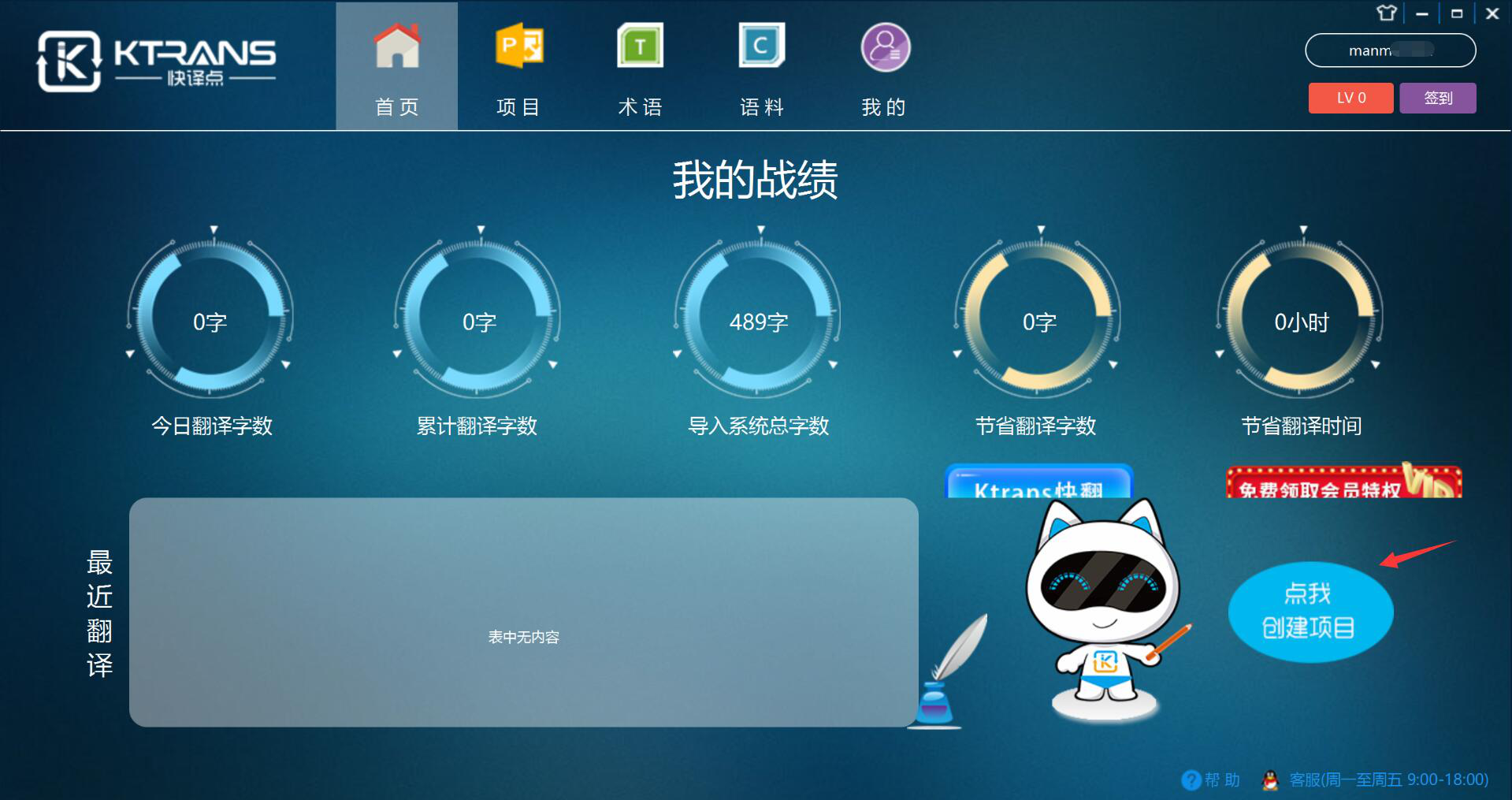Open the 免费领取会员特权 VIP banner
Screen dimensions: 1512x800
pyautogui.click(x=1344, y=482)
